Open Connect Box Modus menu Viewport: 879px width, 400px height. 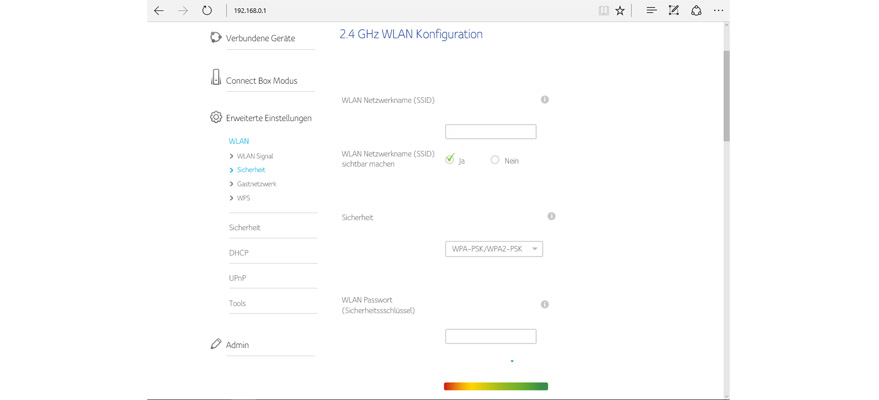pos(261,80)
